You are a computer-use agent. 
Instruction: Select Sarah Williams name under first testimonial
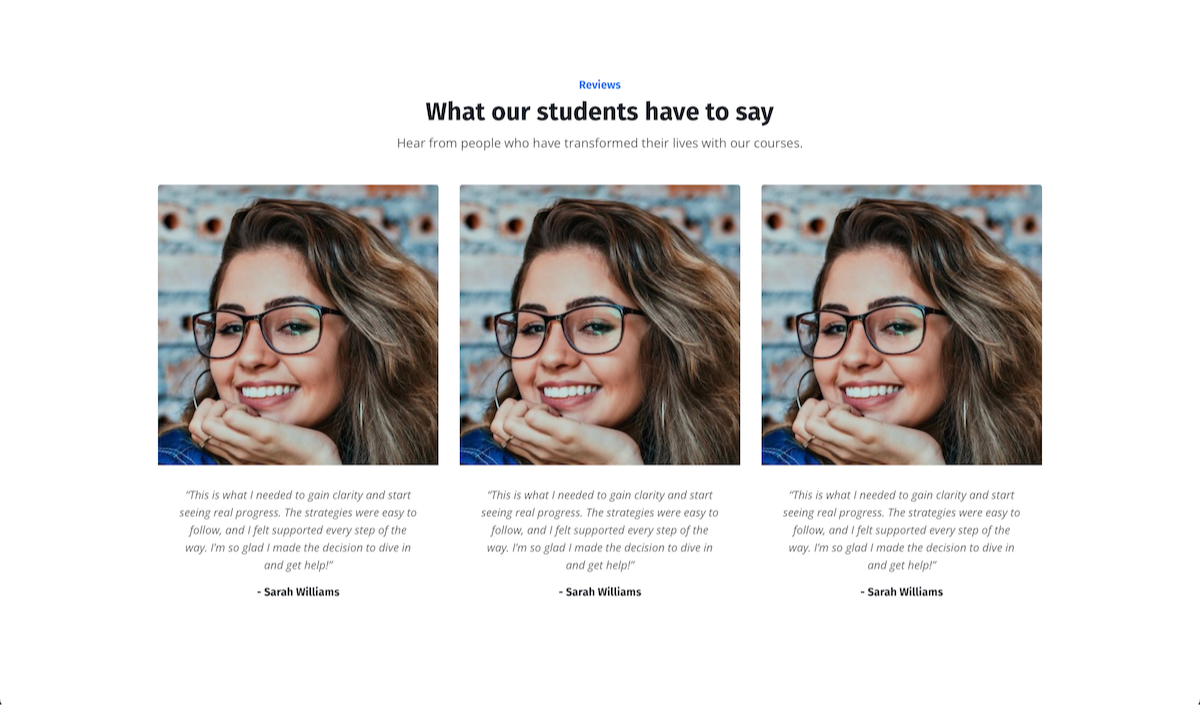pos(298,592)
